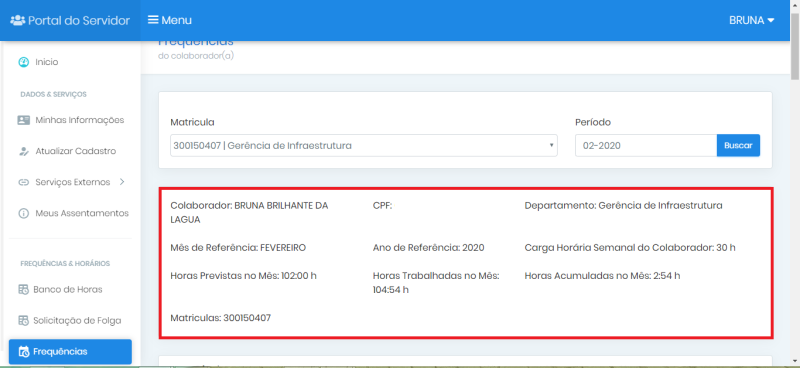Expand the Serviços Externos chevron
Screen dimensions: 800x368
tap(122, 182)
